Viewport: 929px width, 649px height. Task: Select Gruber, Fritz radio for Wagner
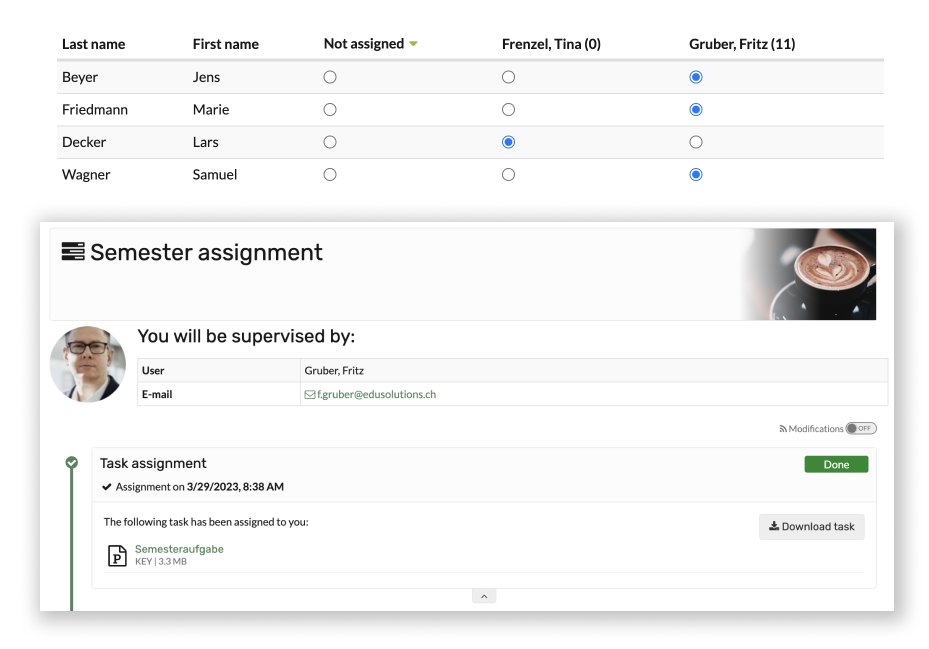click(696, 175)
